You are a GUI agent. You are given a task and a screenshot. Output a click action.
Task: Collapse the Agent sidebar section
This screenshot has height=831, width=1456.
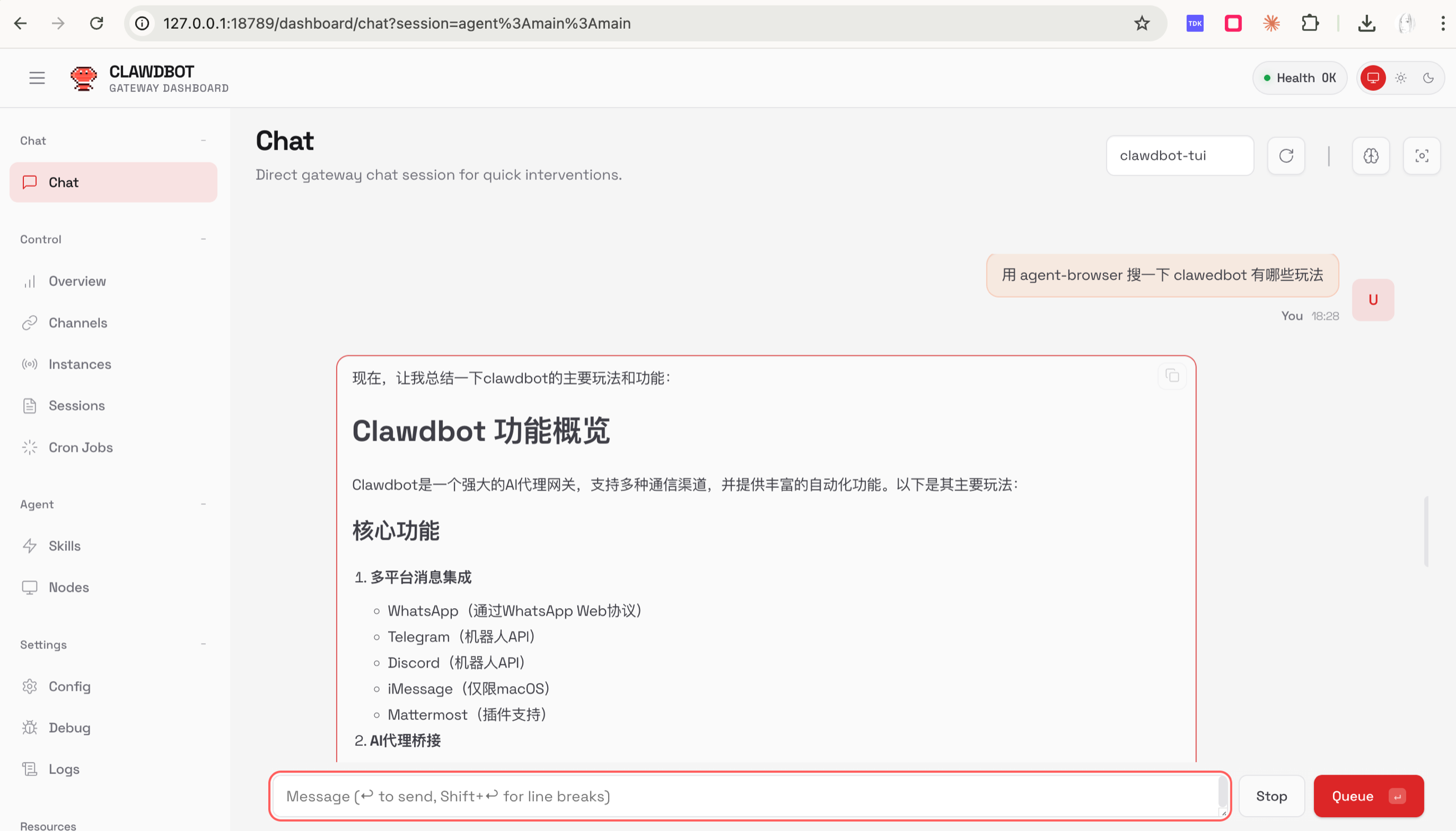click(x=203, y=504)
